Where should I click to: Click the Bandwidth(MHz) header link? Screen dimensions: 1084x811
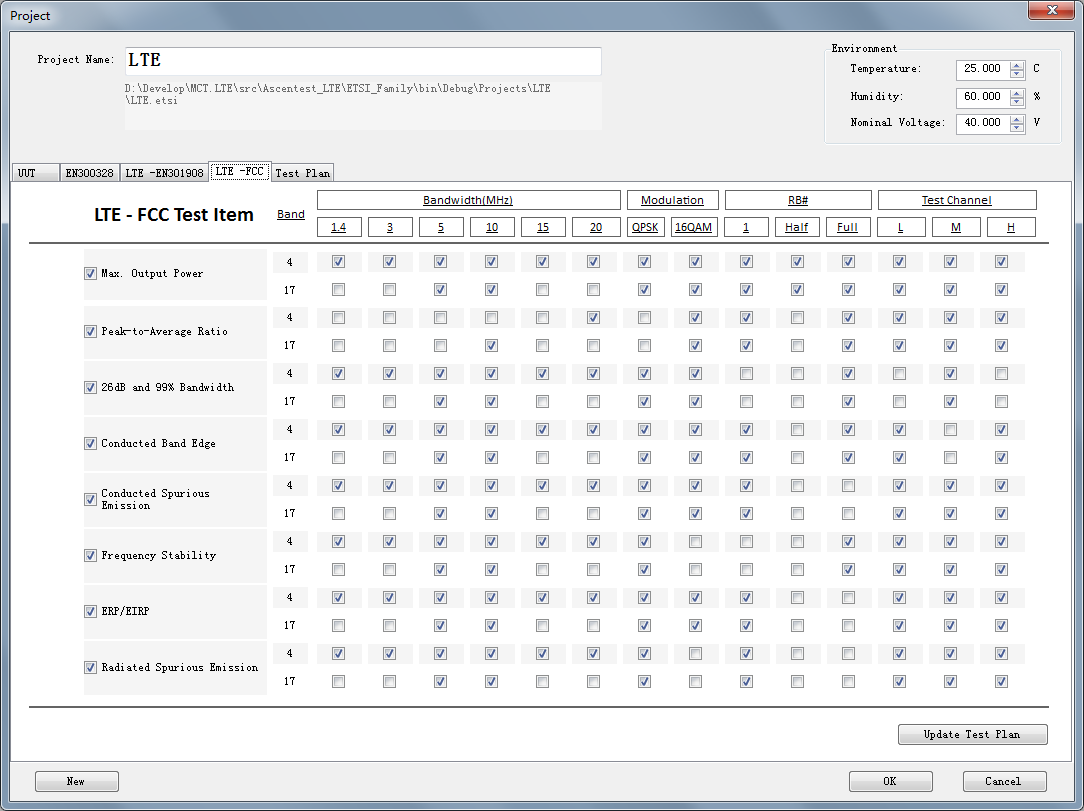tap(468, 200)
